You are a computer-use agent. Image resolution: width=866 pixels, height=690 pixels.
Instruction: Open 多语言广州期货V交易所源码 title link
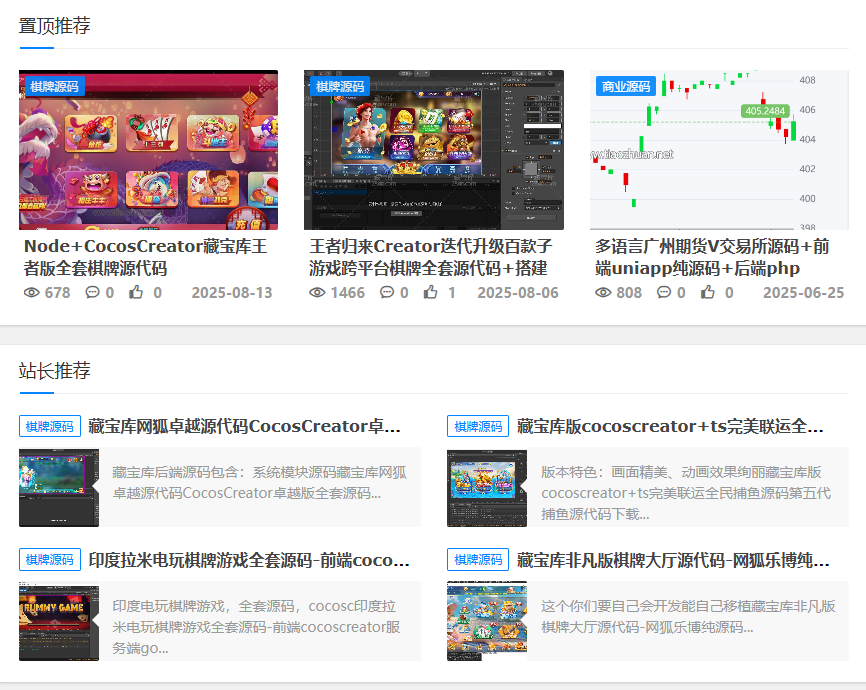coord(712,257)
